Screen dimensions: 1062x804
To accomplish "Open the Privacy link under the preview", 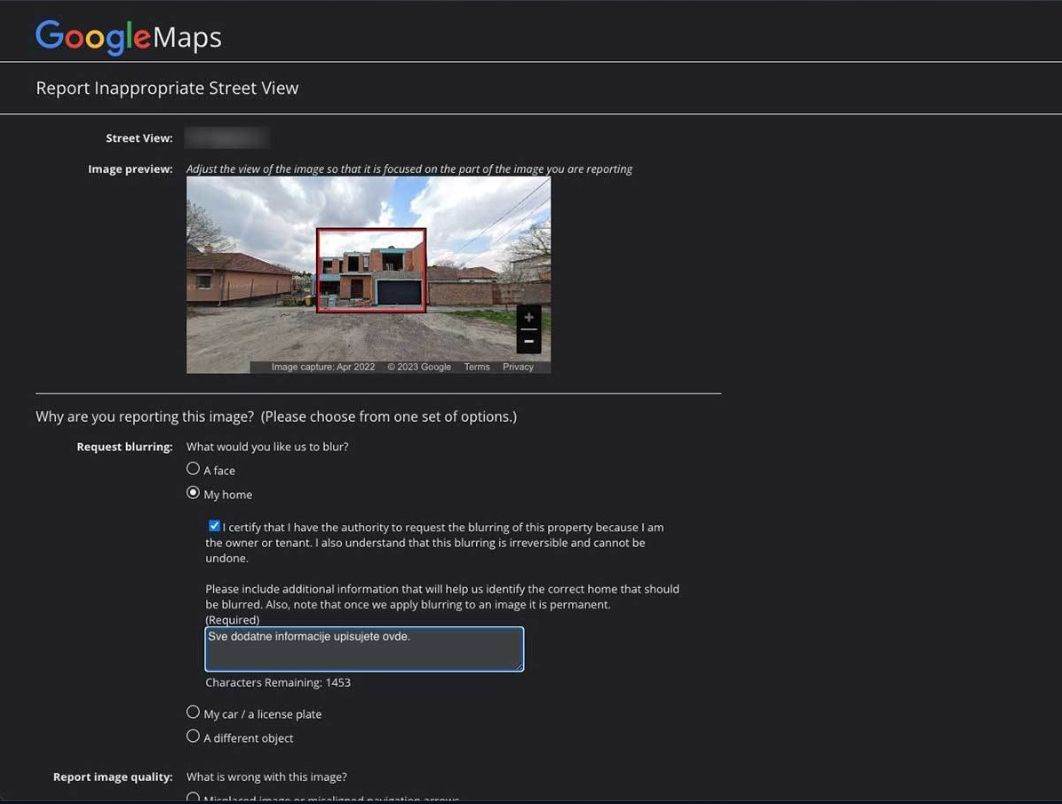I will coord(518,366).
